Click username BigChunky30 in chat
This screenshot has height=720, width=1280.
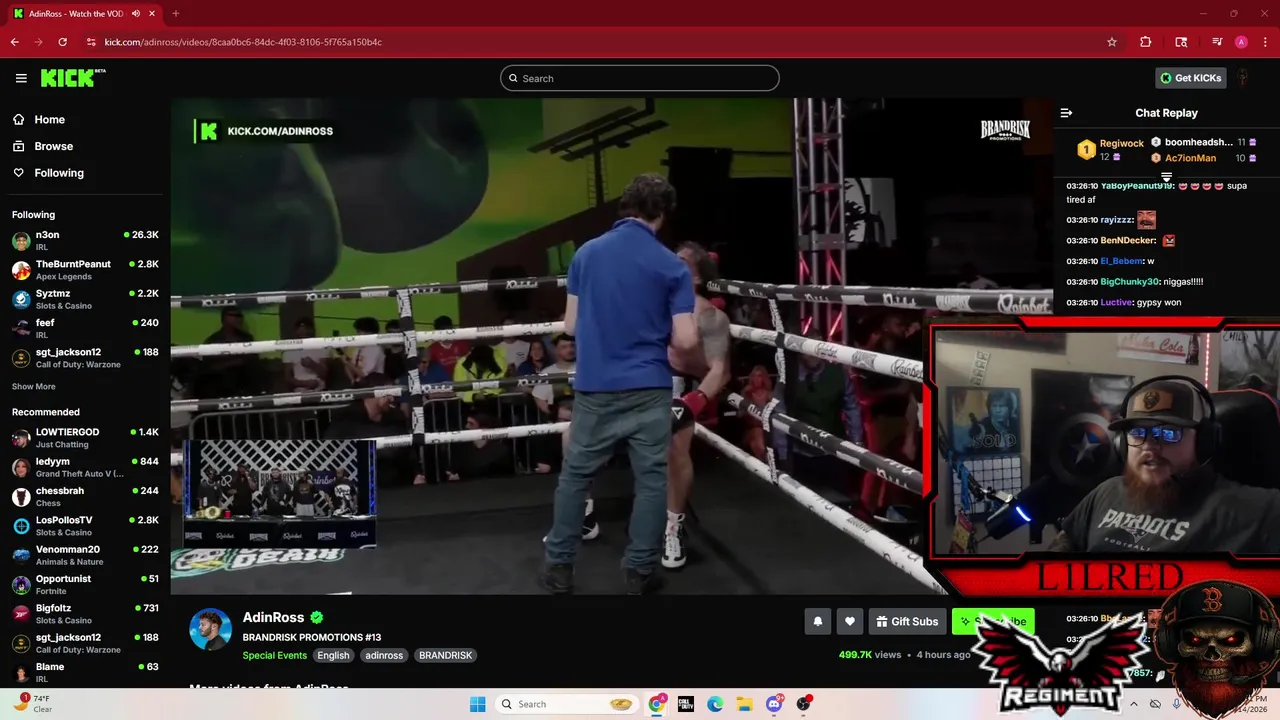[x=1130, y=282]
